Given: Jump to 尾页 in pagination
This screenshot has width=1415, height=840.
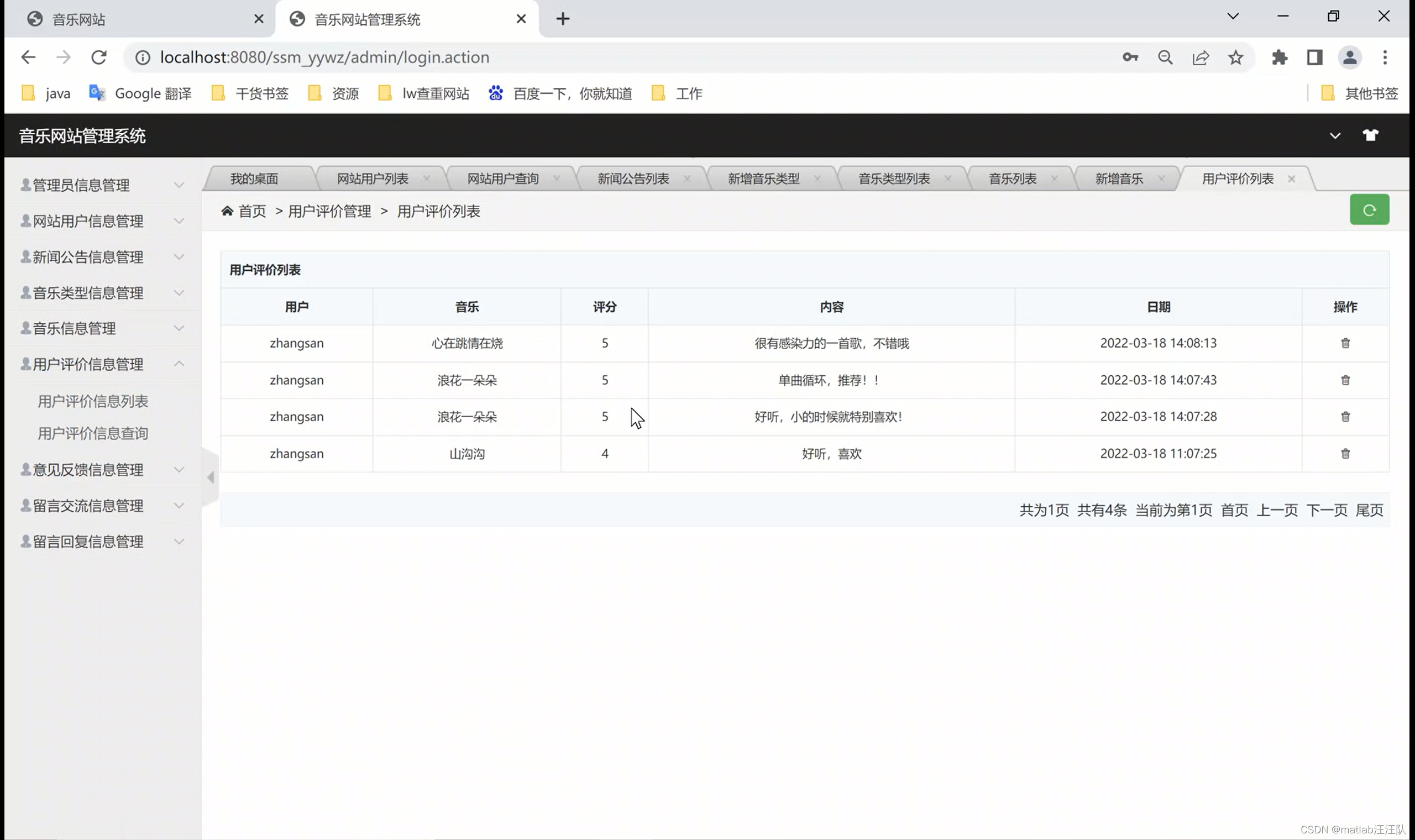Looking at the screenshot, I should point(1369,510).
